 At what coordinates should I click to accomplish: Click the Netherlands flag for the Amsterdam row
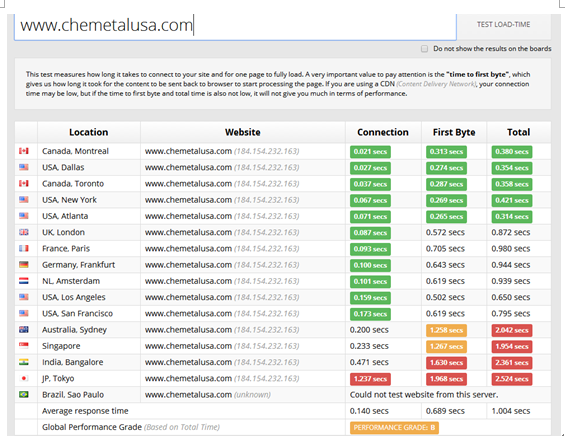[24, 281]
